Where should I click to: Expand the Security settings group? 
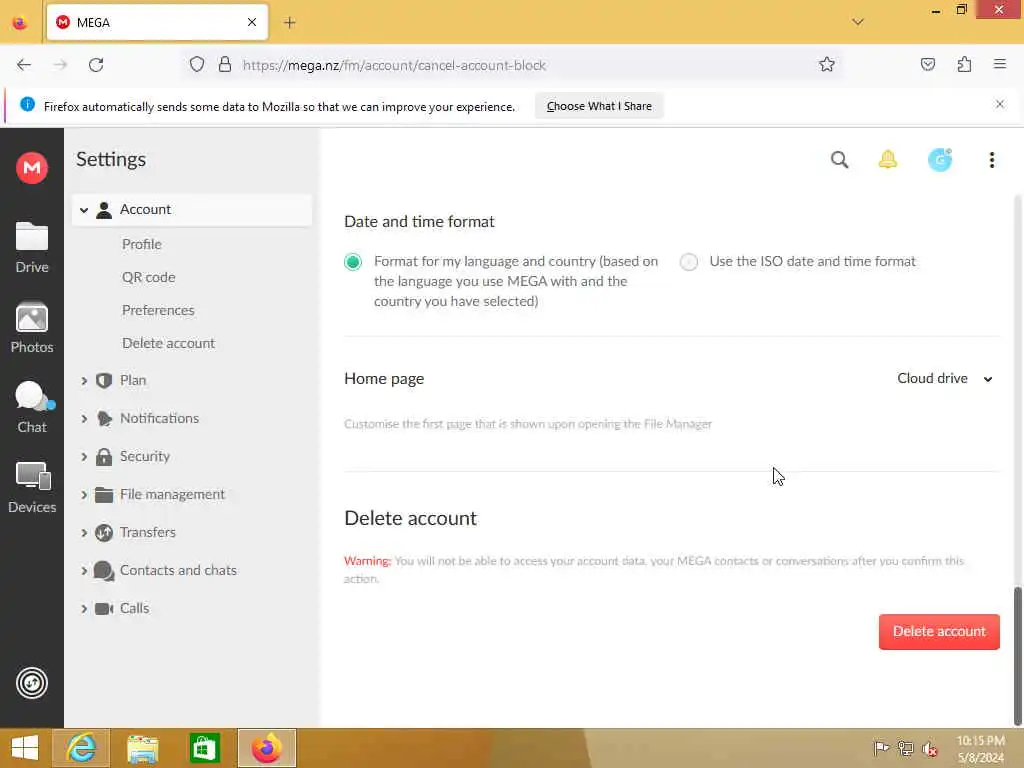point(84,456)
